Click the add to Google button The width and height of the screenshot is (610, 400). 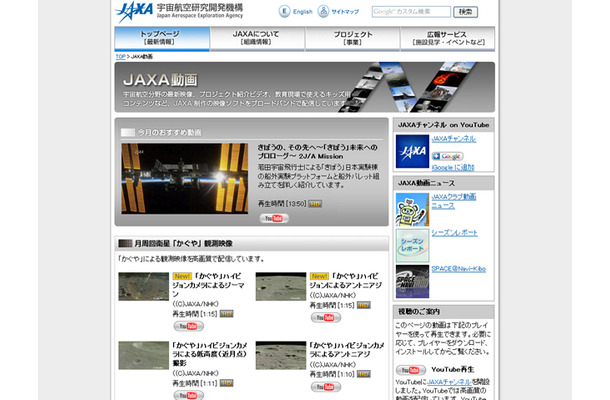[x=447, y=156]
